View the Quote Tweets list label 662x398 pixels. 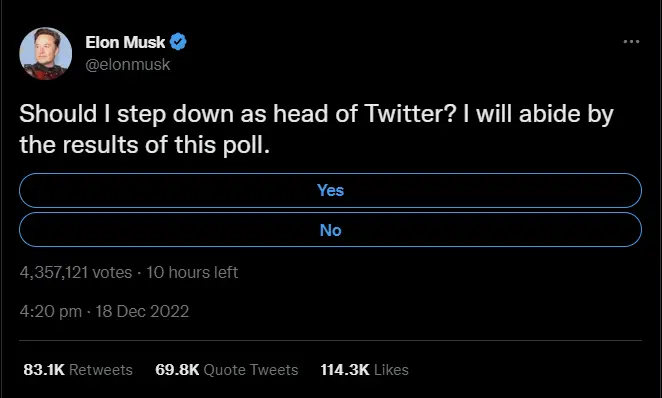(251, 370)
